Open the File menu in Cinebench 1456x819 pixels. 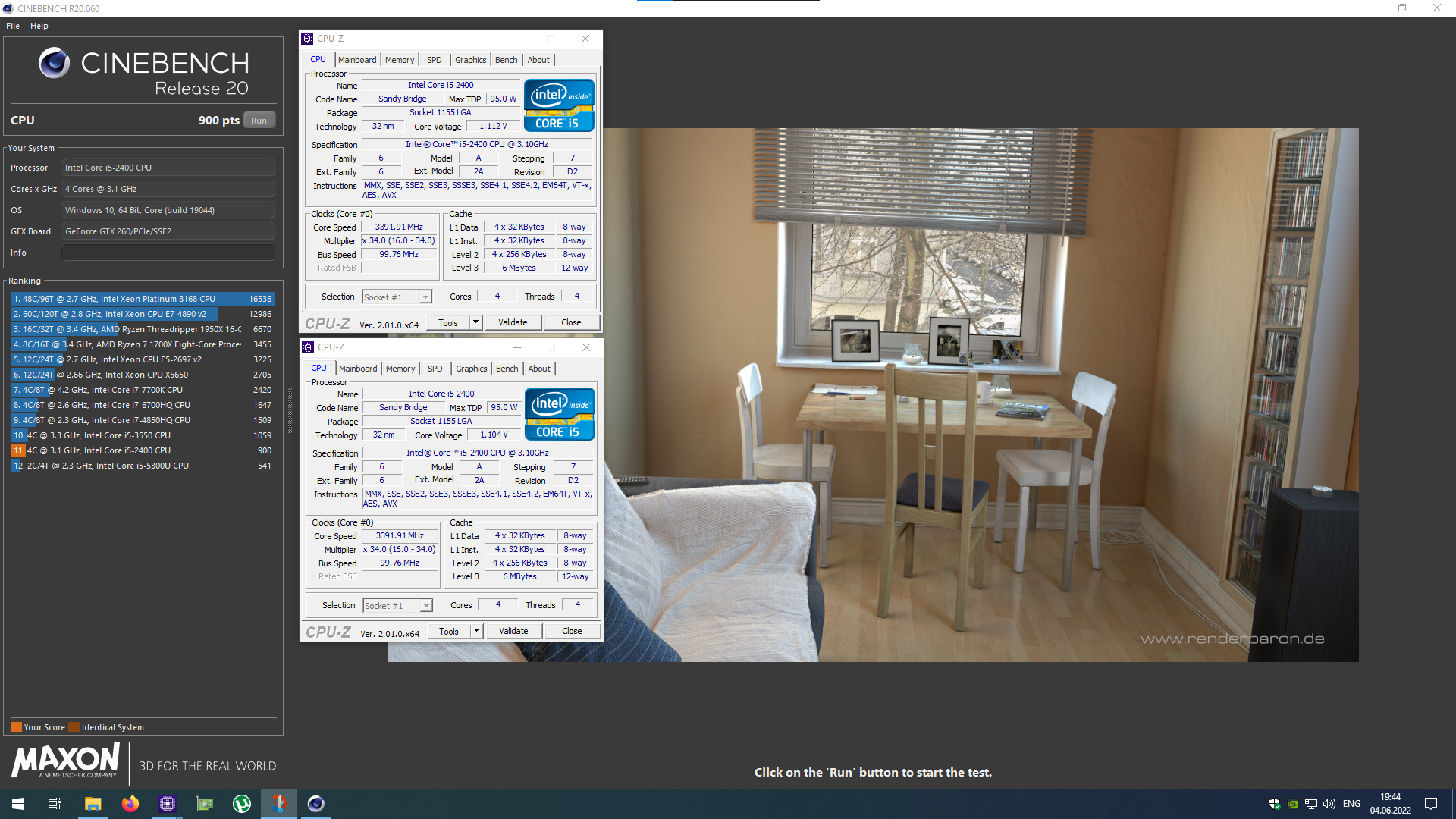pos(13,26)
